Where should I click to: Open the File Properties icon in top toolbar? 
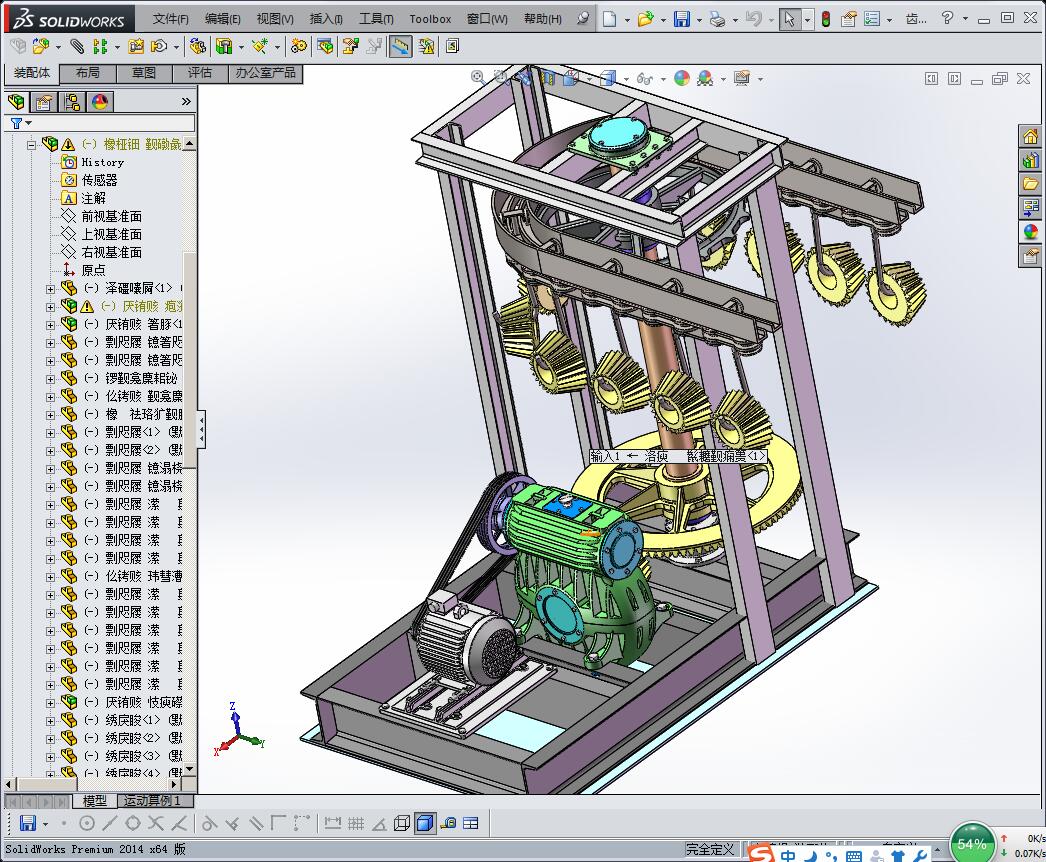[849, 19]
